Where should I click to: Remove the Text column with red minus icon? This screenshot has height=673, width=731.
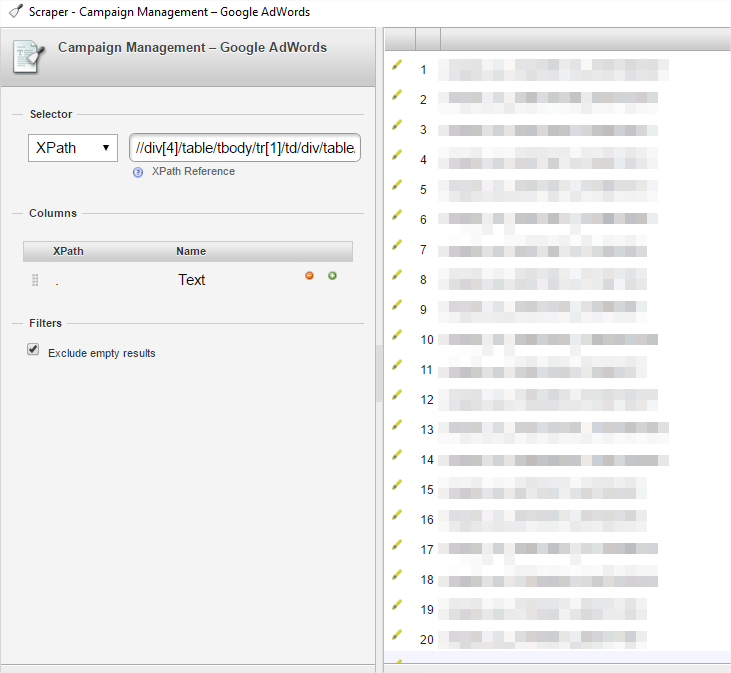(x=310, y=276)
